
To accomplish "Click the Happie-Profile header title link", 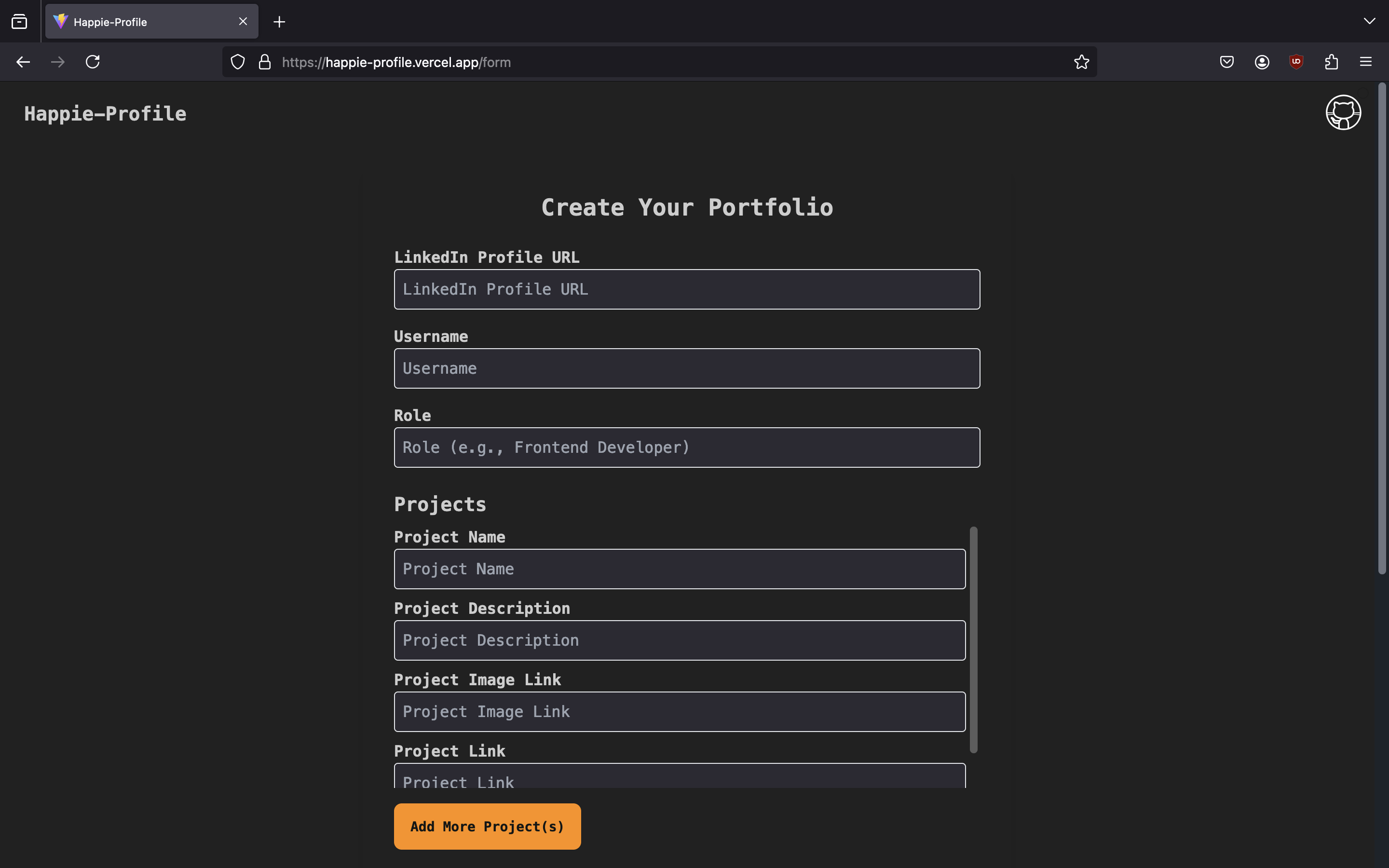I will (x=106, y=114).
